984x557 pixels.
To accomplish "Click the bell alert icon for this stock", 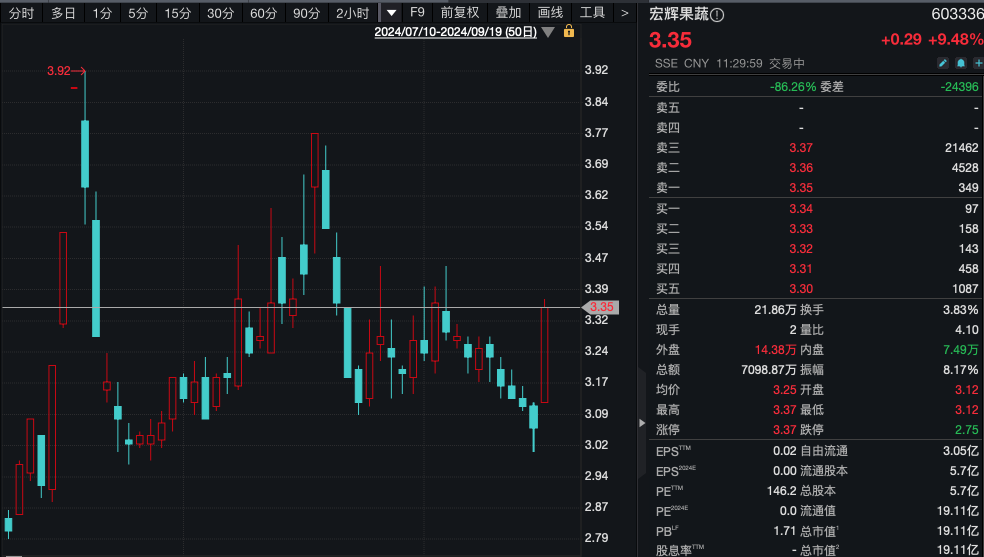I will (959, 63).
